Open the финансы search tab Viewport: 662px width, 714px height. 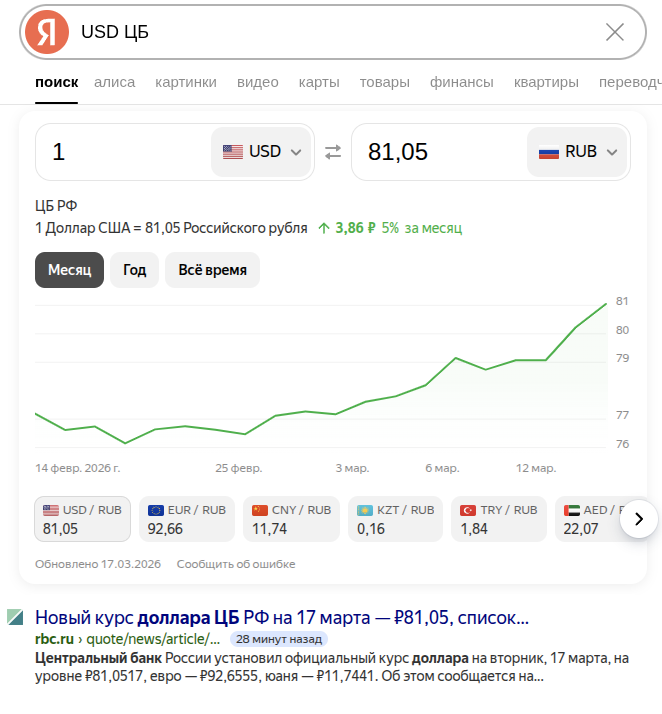click(461, 82)
